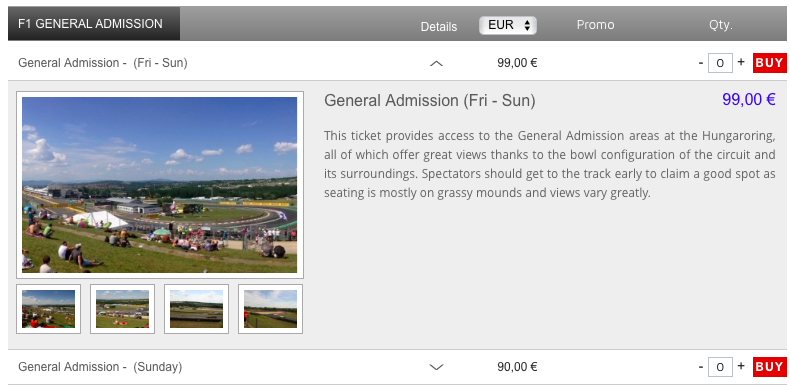790x385 pixels.
Task: Expand the Sunday ticket details chevron
Action: (x=436, y=367)
